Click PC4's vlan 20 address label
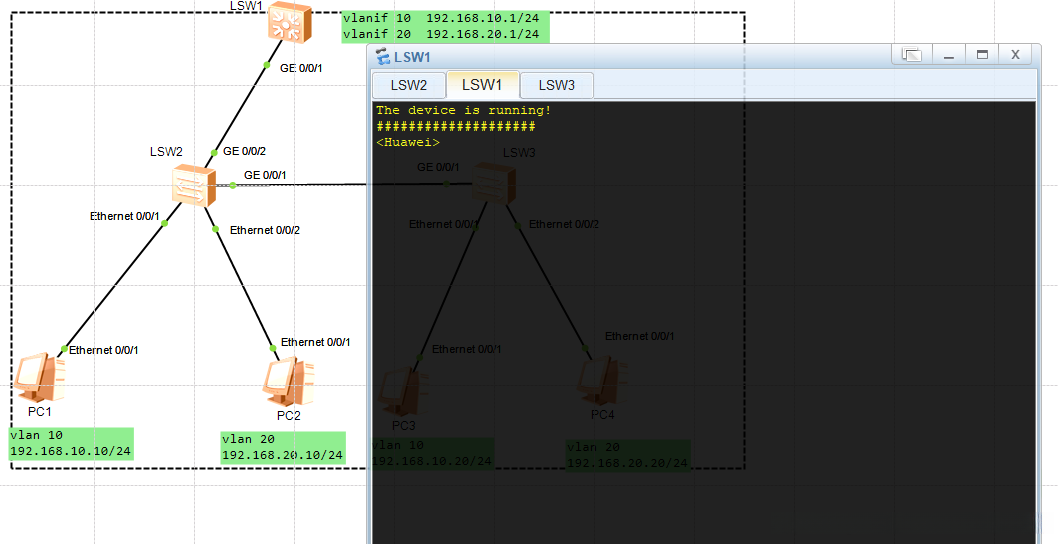This screenshot has width=1058, height=544. (628, 456)
